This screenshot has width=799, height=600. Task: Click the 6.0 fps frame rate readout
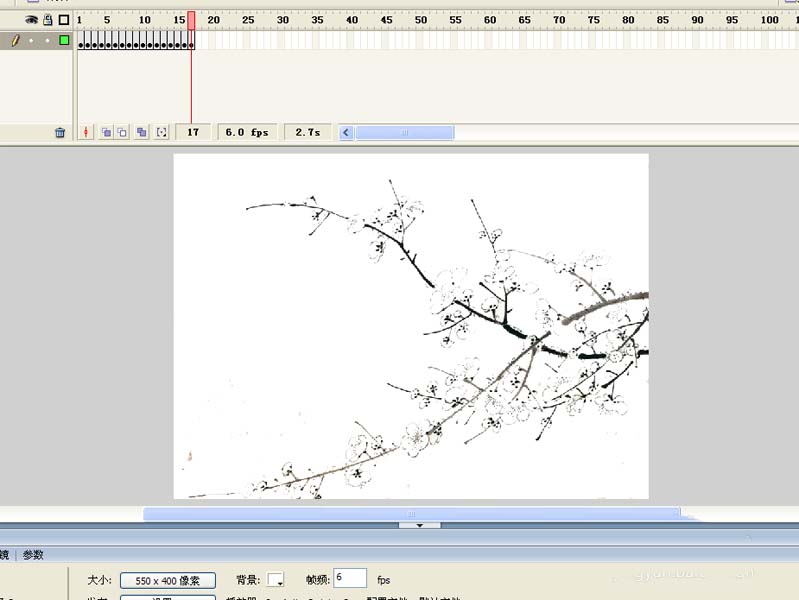tap(247, 133)
